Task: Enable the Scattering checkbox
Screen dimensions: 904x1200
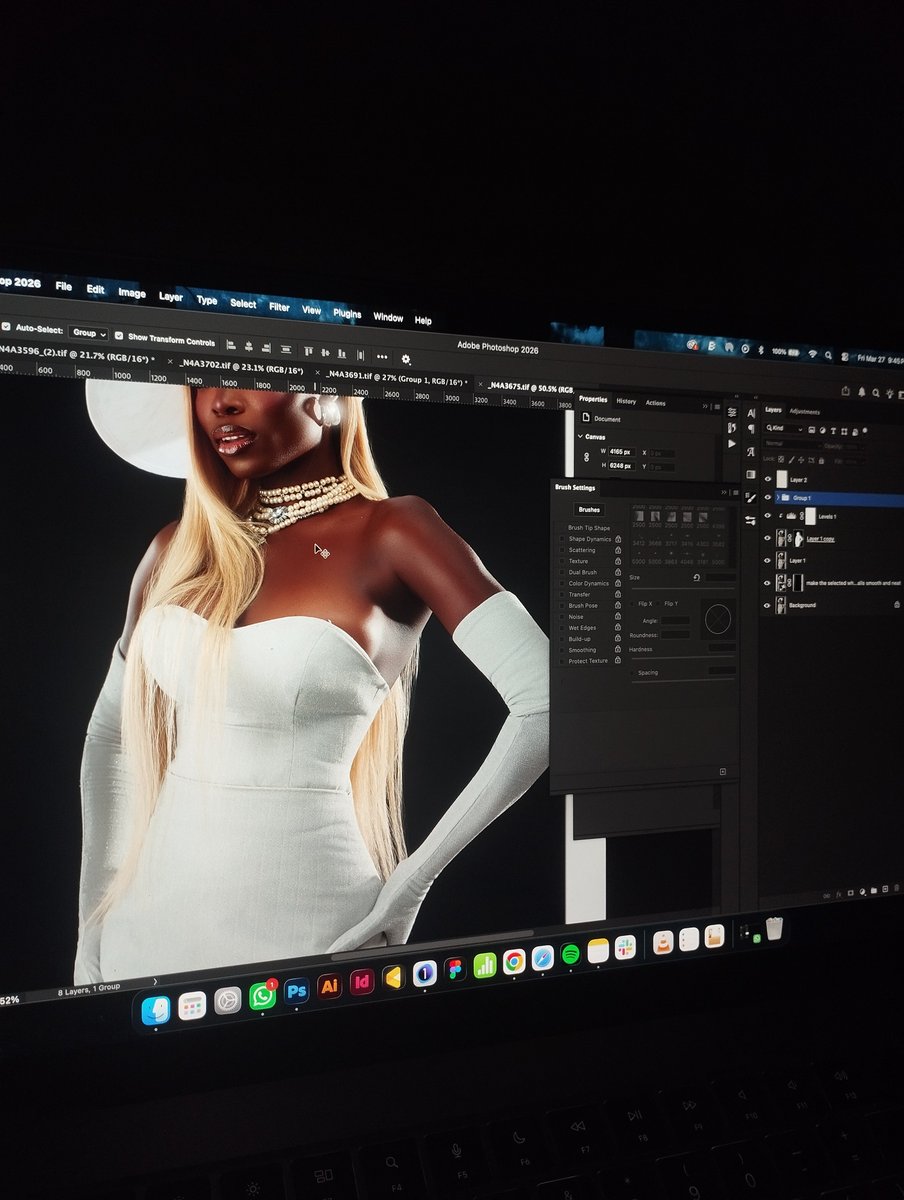Action: pyautogui.click(x=561, y=549)
